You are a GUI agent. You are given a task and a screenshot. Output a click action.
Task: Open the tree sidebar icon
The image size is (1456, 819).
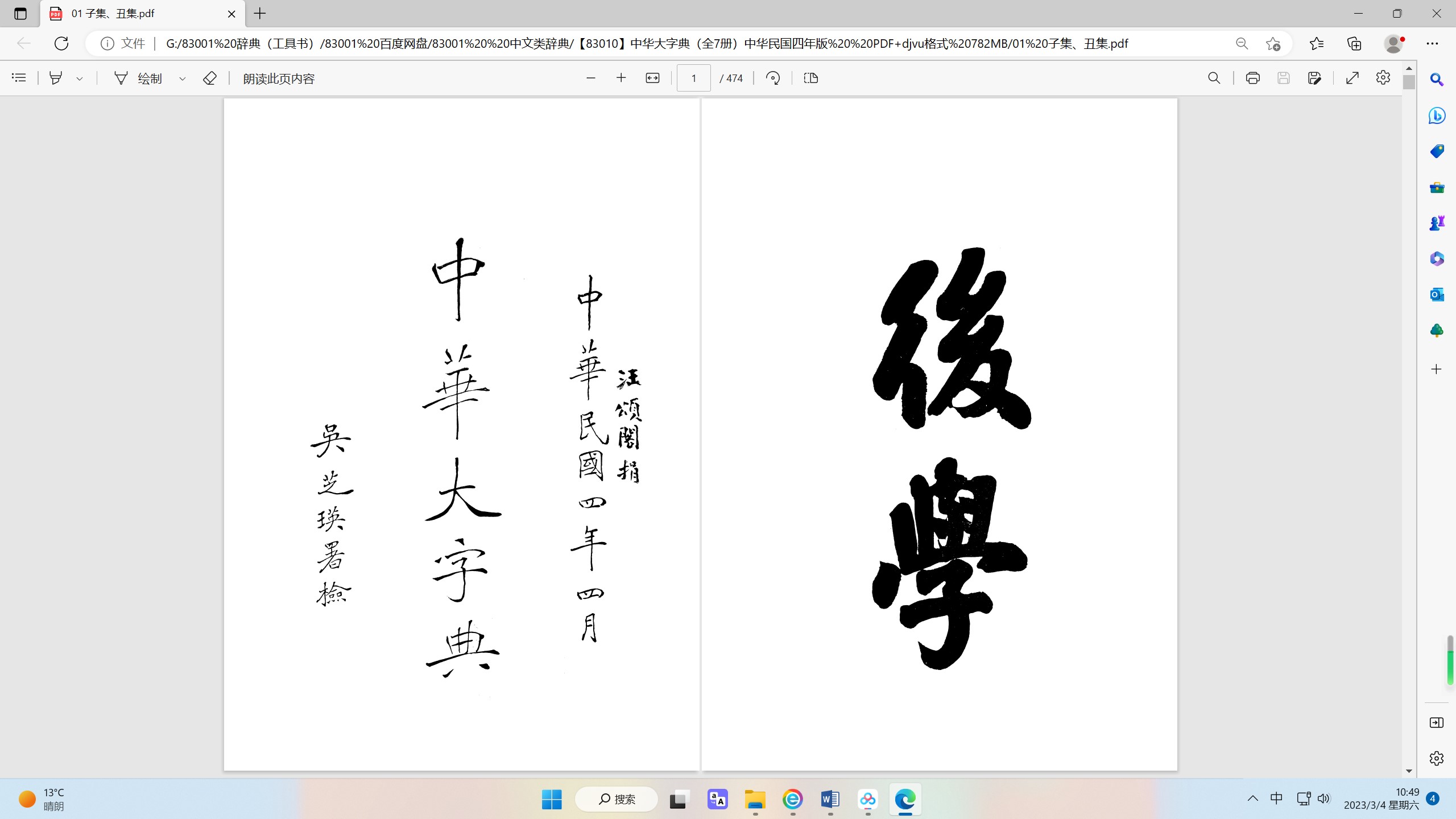click(1437, 330)
